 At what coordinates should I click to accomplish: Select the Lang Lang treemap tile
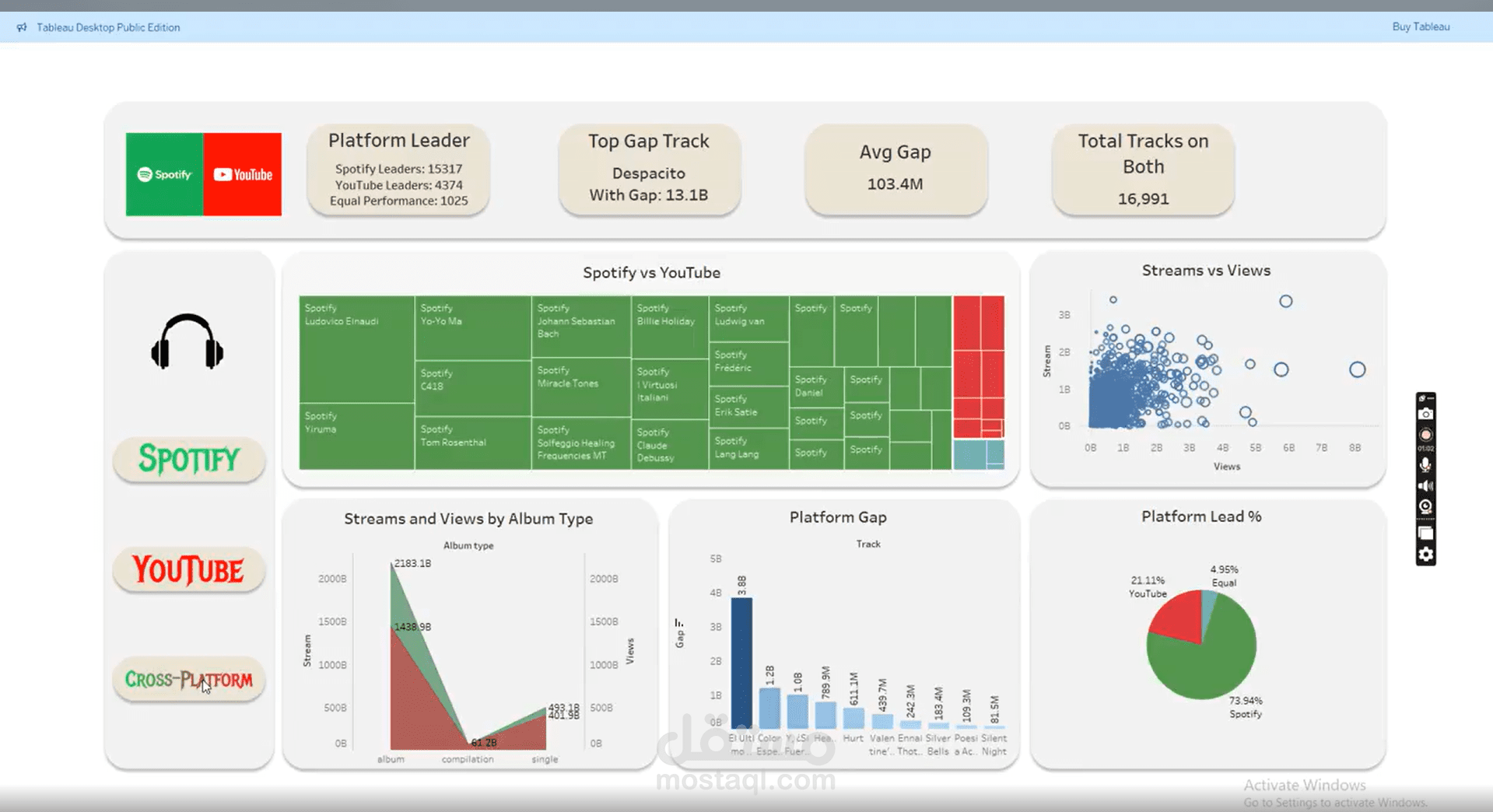[x=748, y=449]
